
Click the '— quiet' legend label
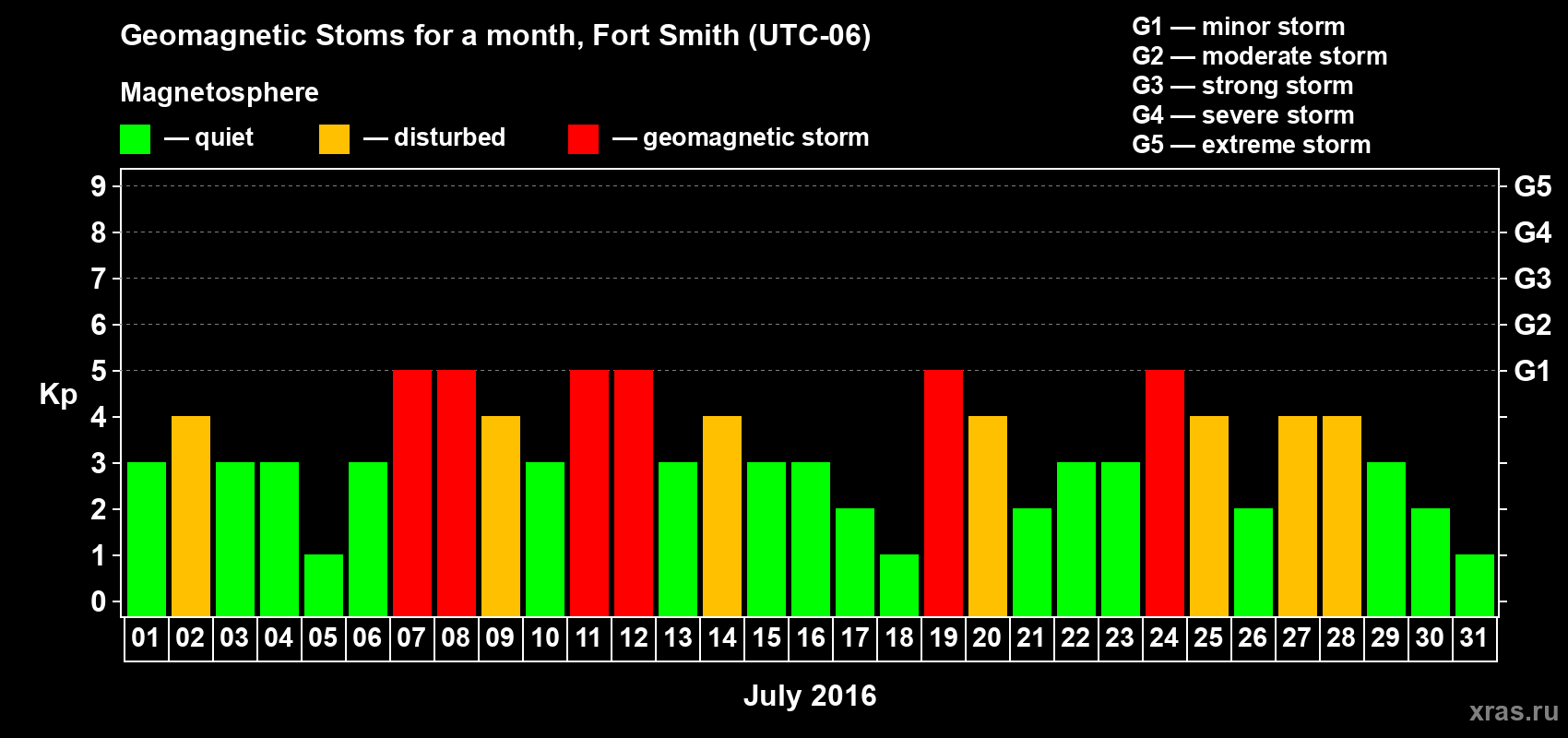(208, 137)
